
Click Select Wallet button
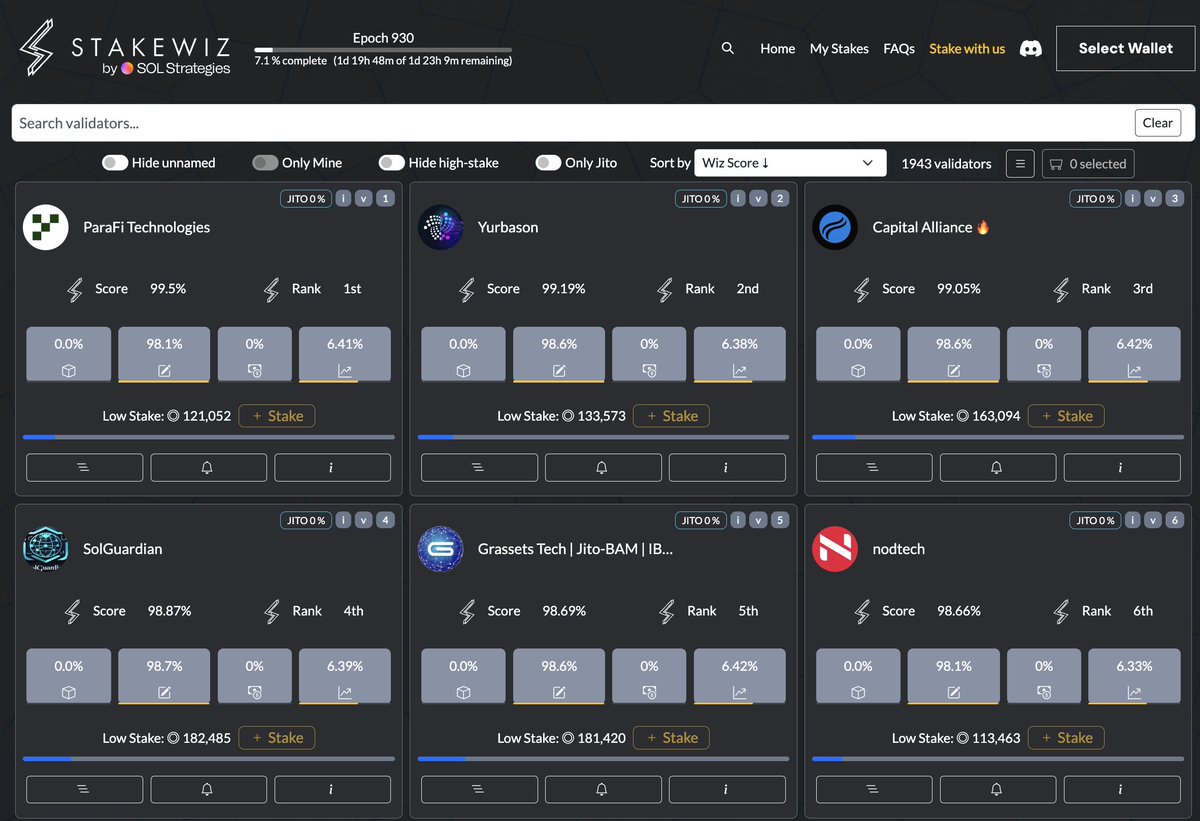click(1125, 48)
